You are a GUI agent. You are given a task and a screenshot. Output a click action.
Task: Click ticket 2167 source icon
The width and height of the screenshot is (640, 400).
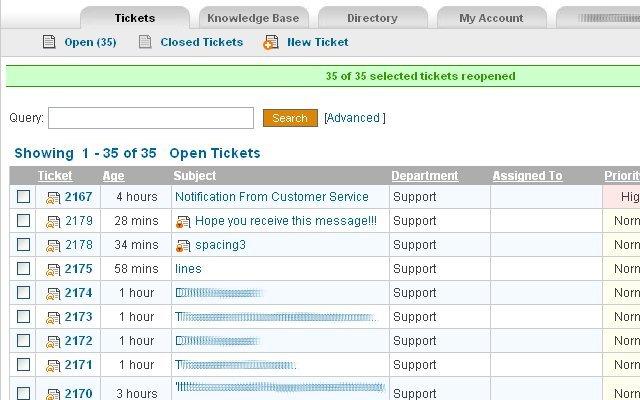point(53,198)
